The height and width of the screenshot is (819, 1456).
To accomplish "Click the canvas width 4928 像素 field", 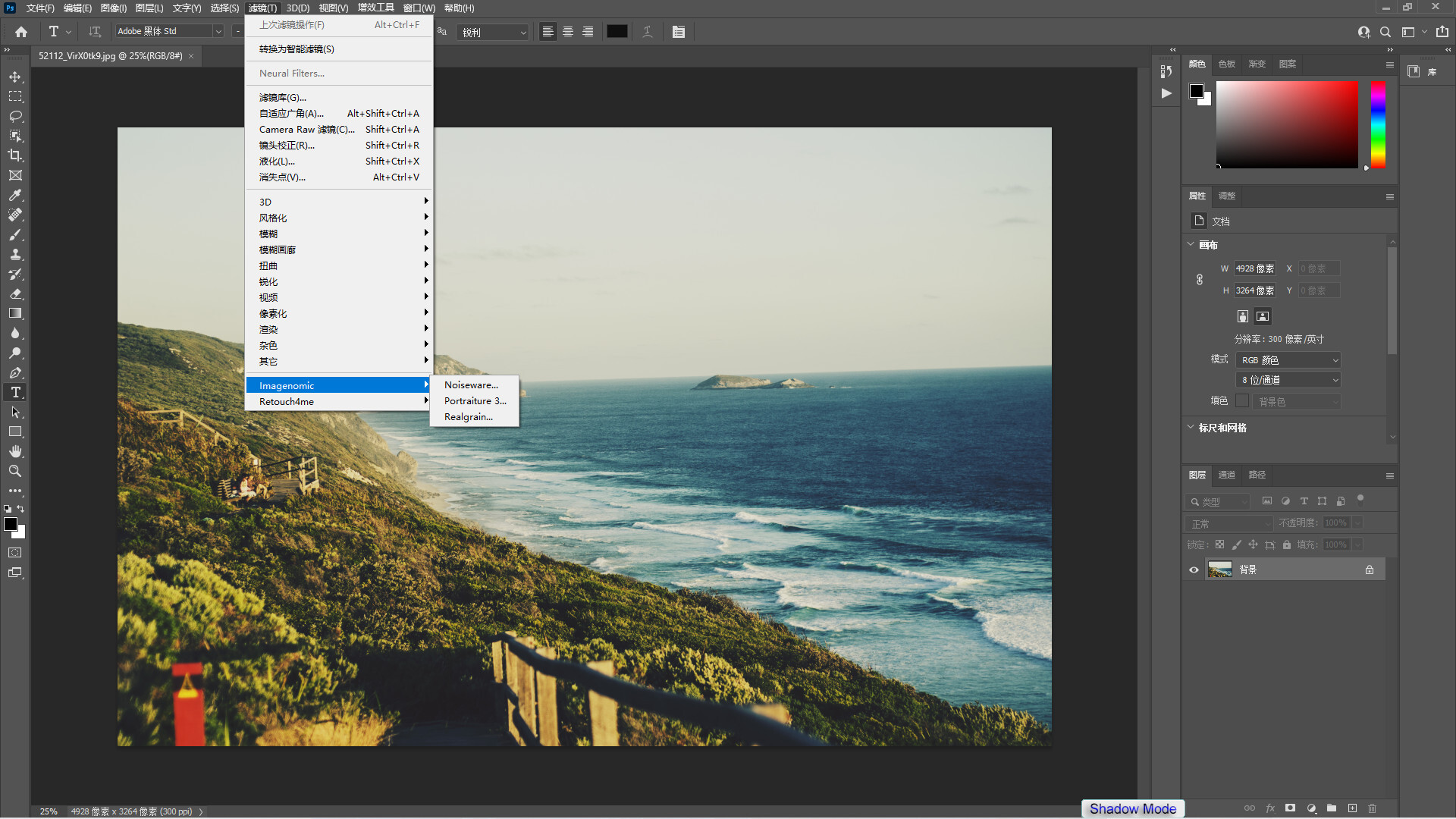I will pyautogui.click(x=1254, y=268).
